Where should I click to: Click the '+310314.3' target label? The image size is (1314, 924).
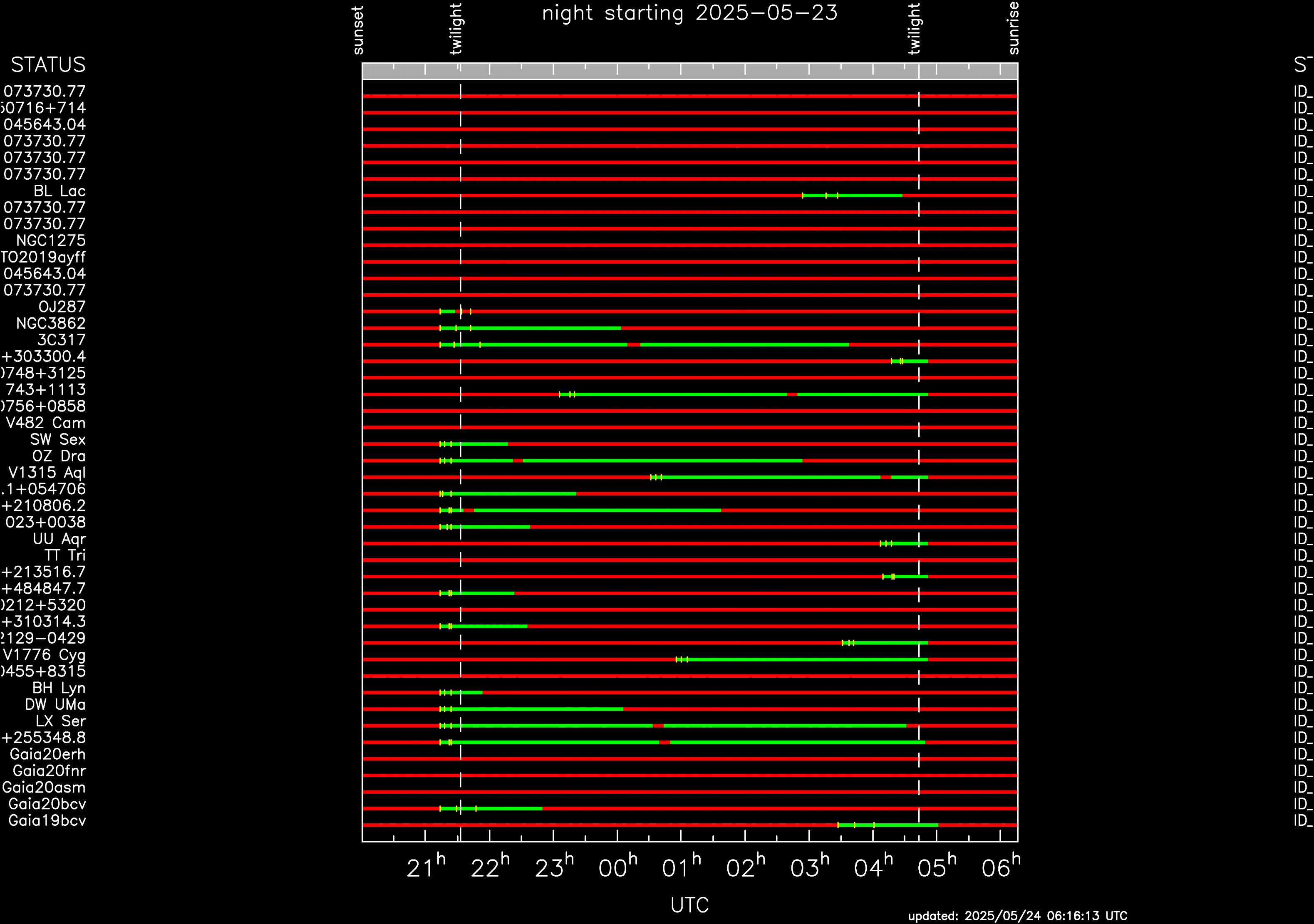(x=44, y=622)
